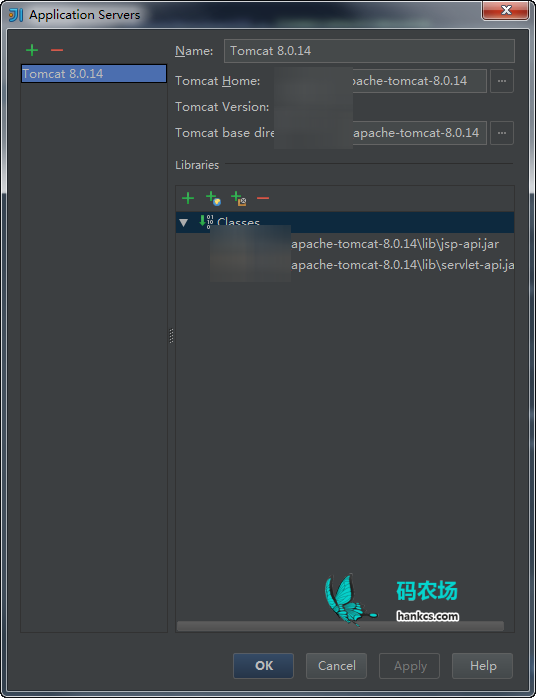Select the servlet-api.jar library entry

click(x=361, y=265)
